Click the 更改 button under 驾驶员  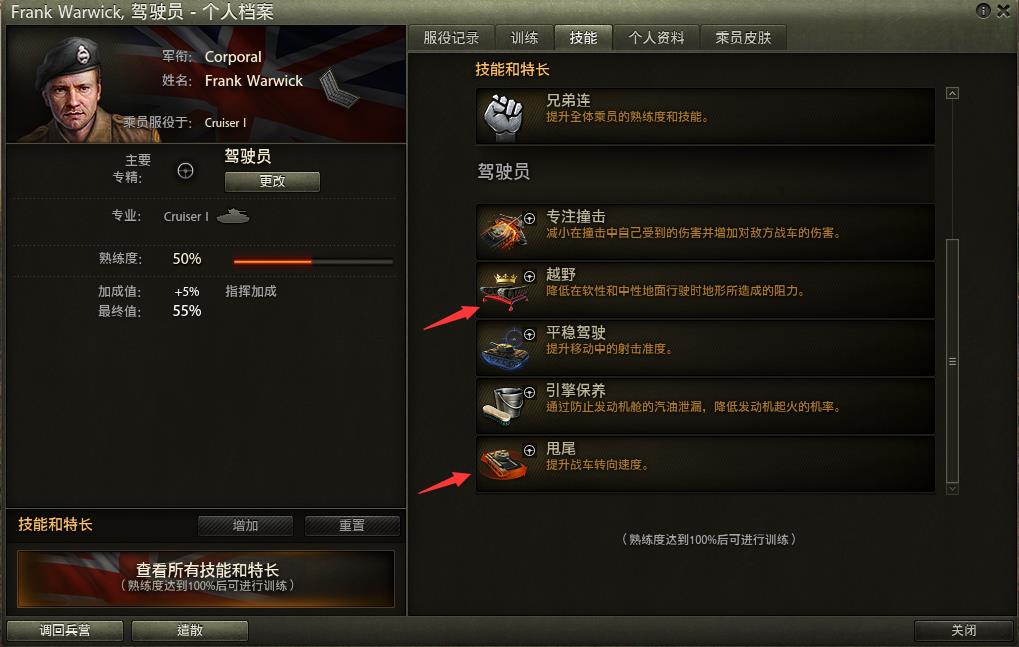click(272, 181)
